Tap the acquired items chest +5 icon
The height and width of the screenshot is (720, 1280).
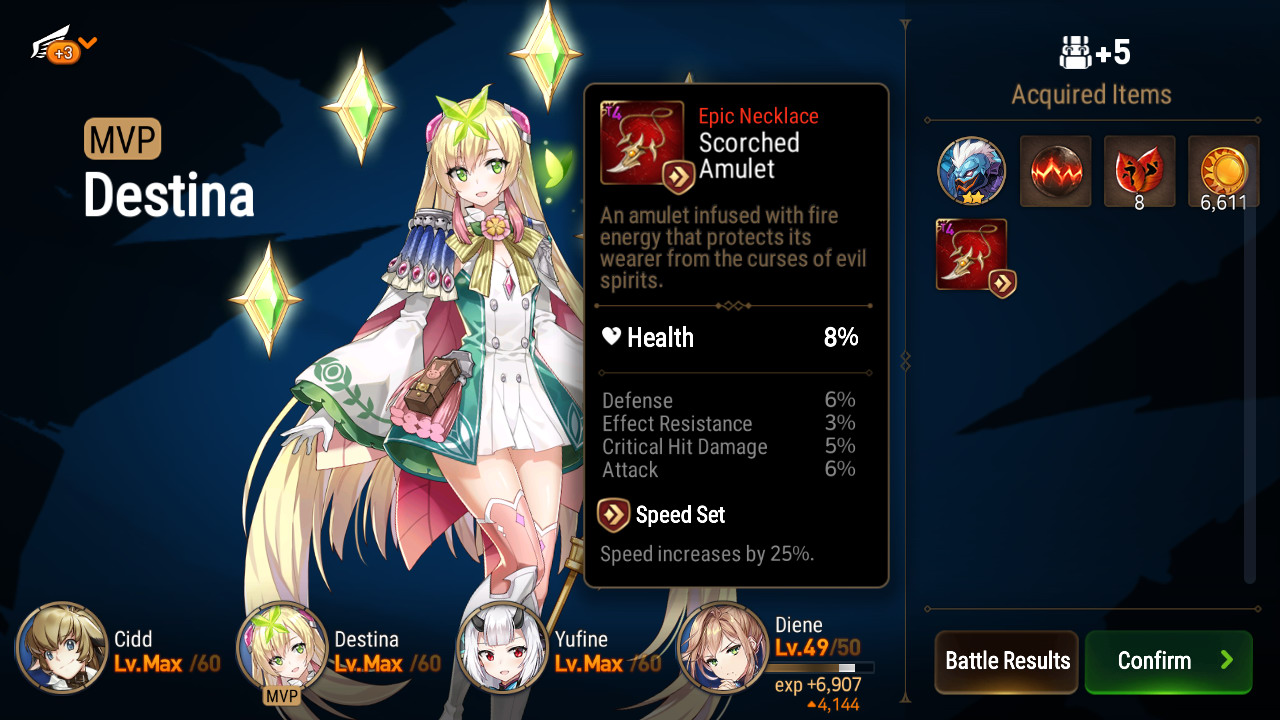coord(1075,52)
